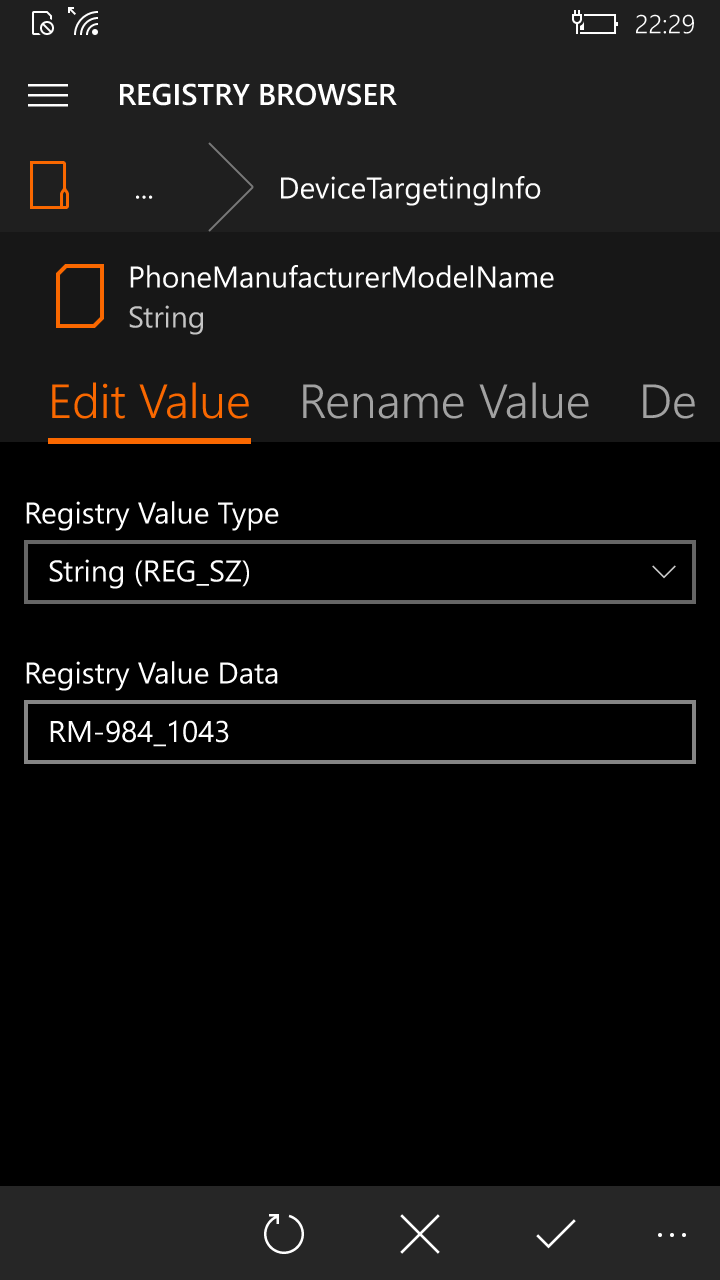
Task: Confirm changes with the checkmark icon
Action: [555, 1234]
